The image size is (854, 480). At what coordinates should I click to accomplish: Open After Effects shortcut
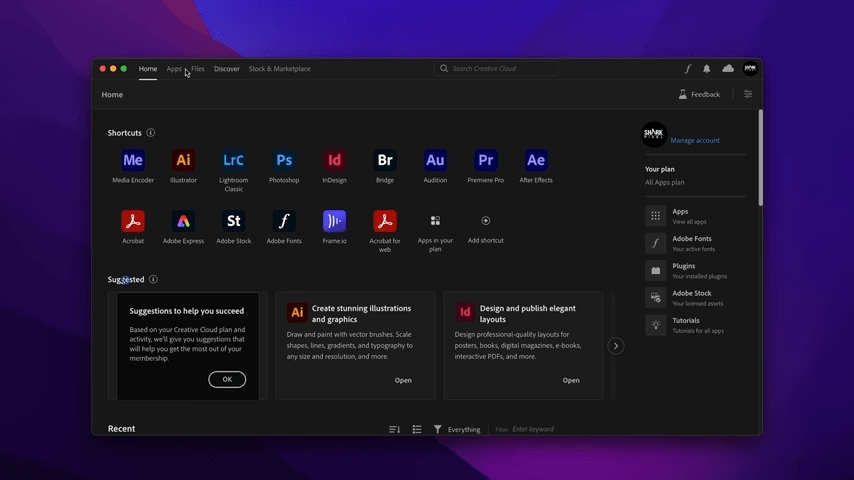(536, 160)
